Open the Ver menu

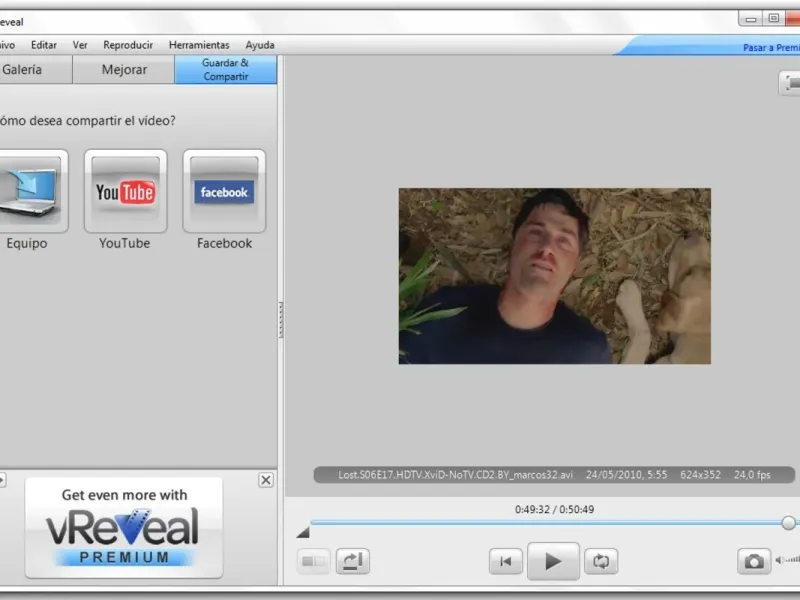(80, 45)
